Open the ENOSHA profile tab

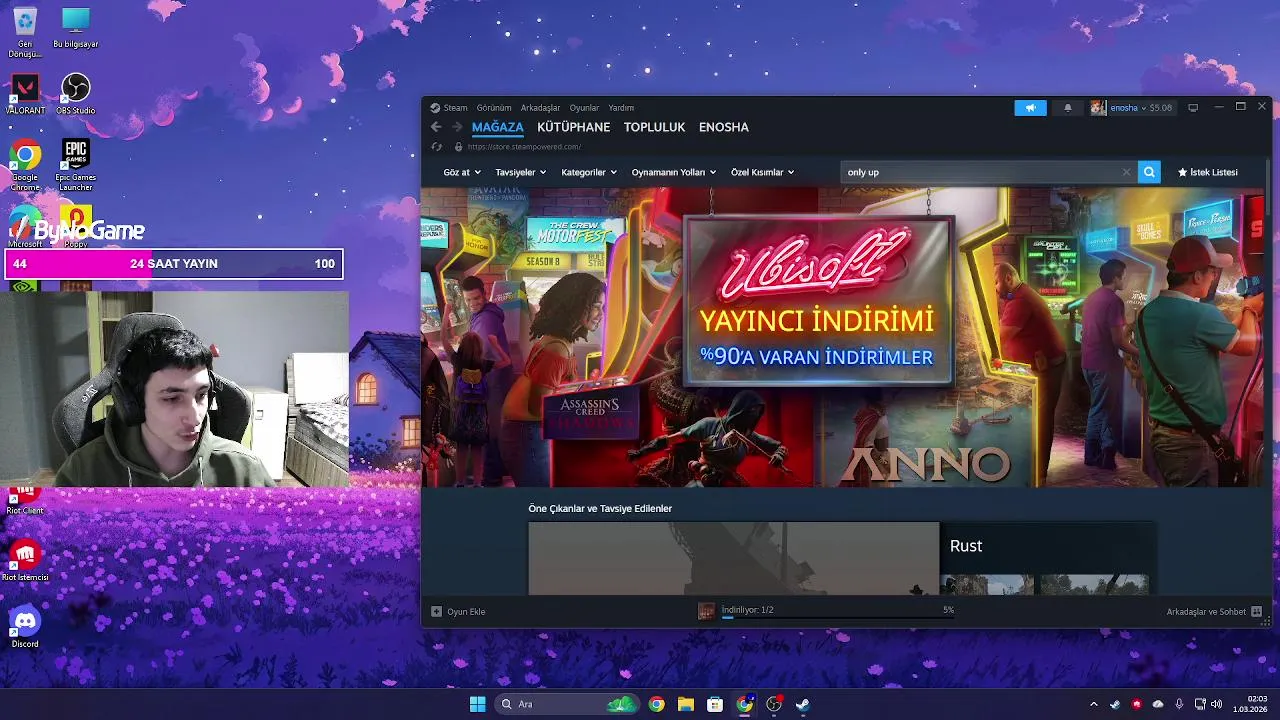724,127
